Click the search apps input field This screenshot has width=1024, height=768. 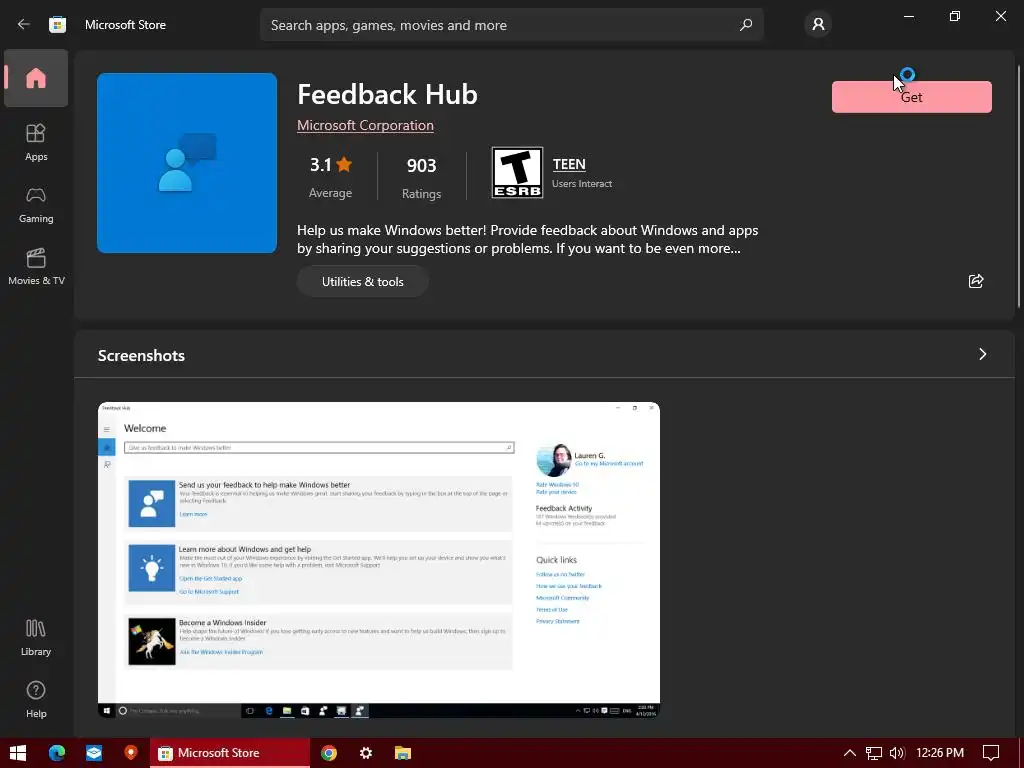(x=511, y=25)
